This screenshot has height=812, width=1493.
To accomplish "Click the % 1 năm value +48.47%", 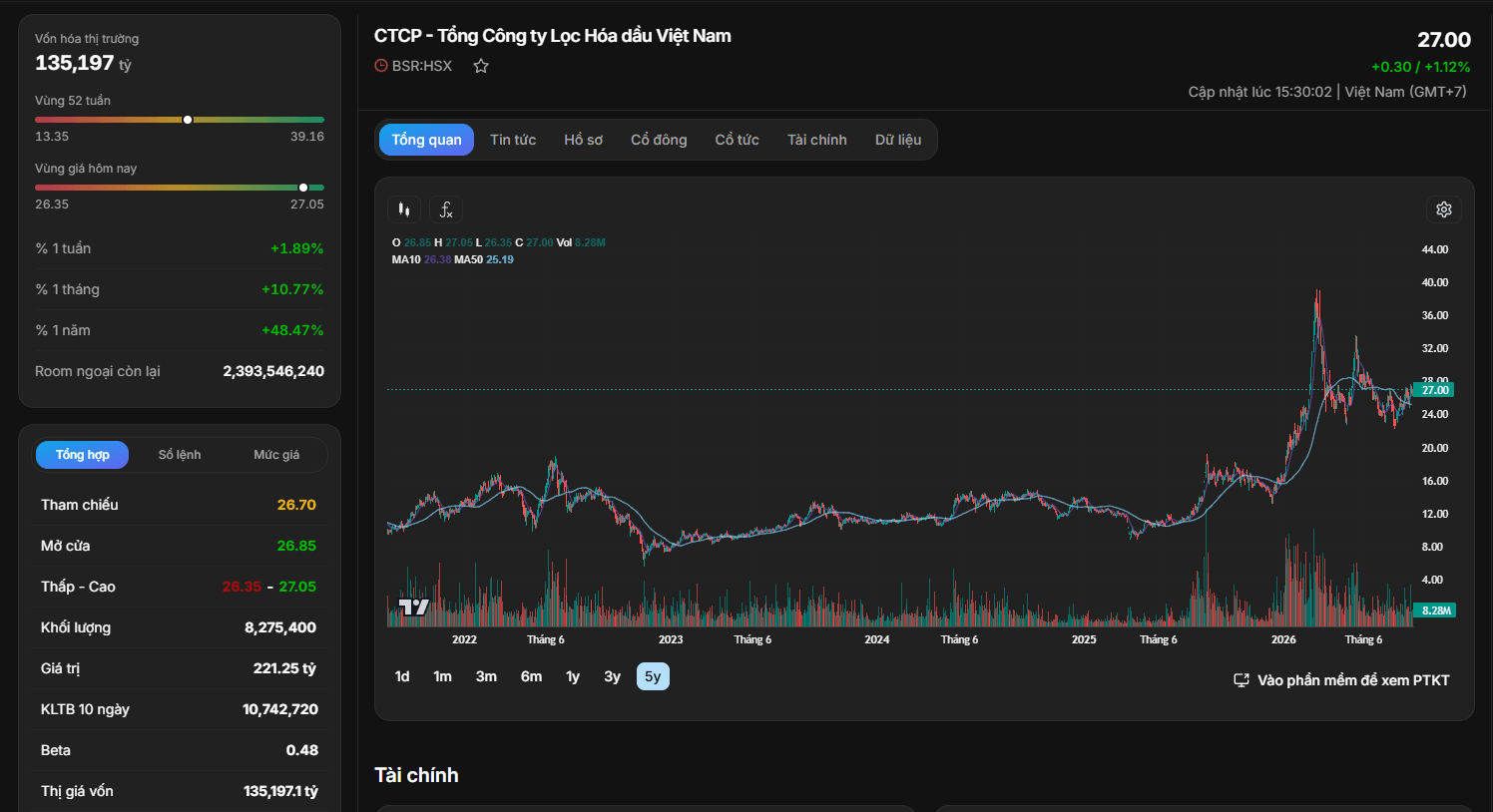I will pos(292,330).
